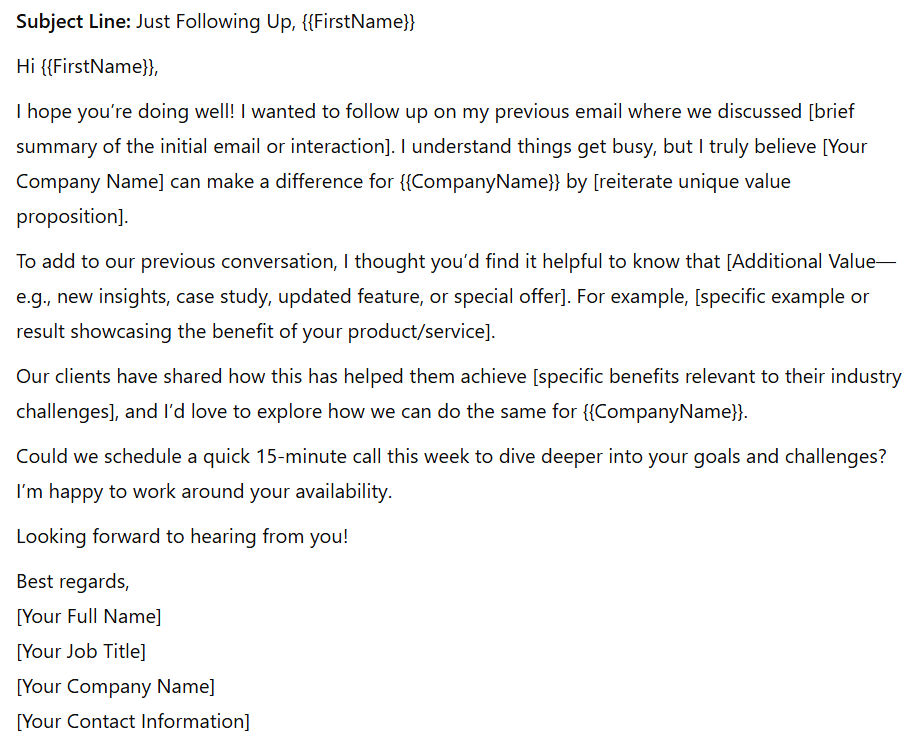This screenshot has height=748, width=915.
Task: Click the '[Your Contact Information]' placeholder
Action: pos(133,721)
